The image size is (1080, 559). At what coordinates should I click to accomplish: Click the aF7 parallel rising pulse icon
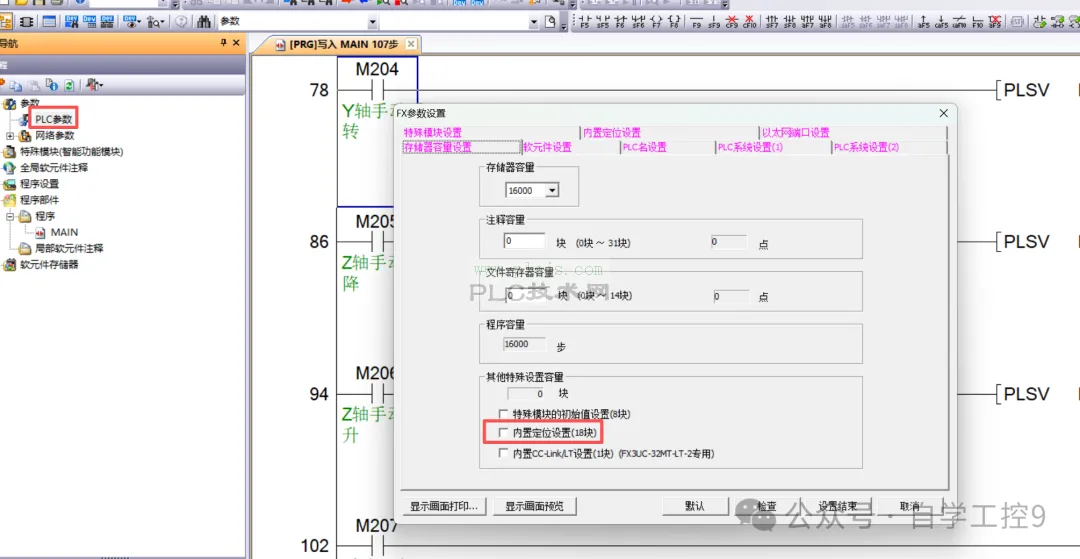coord(807,21)
